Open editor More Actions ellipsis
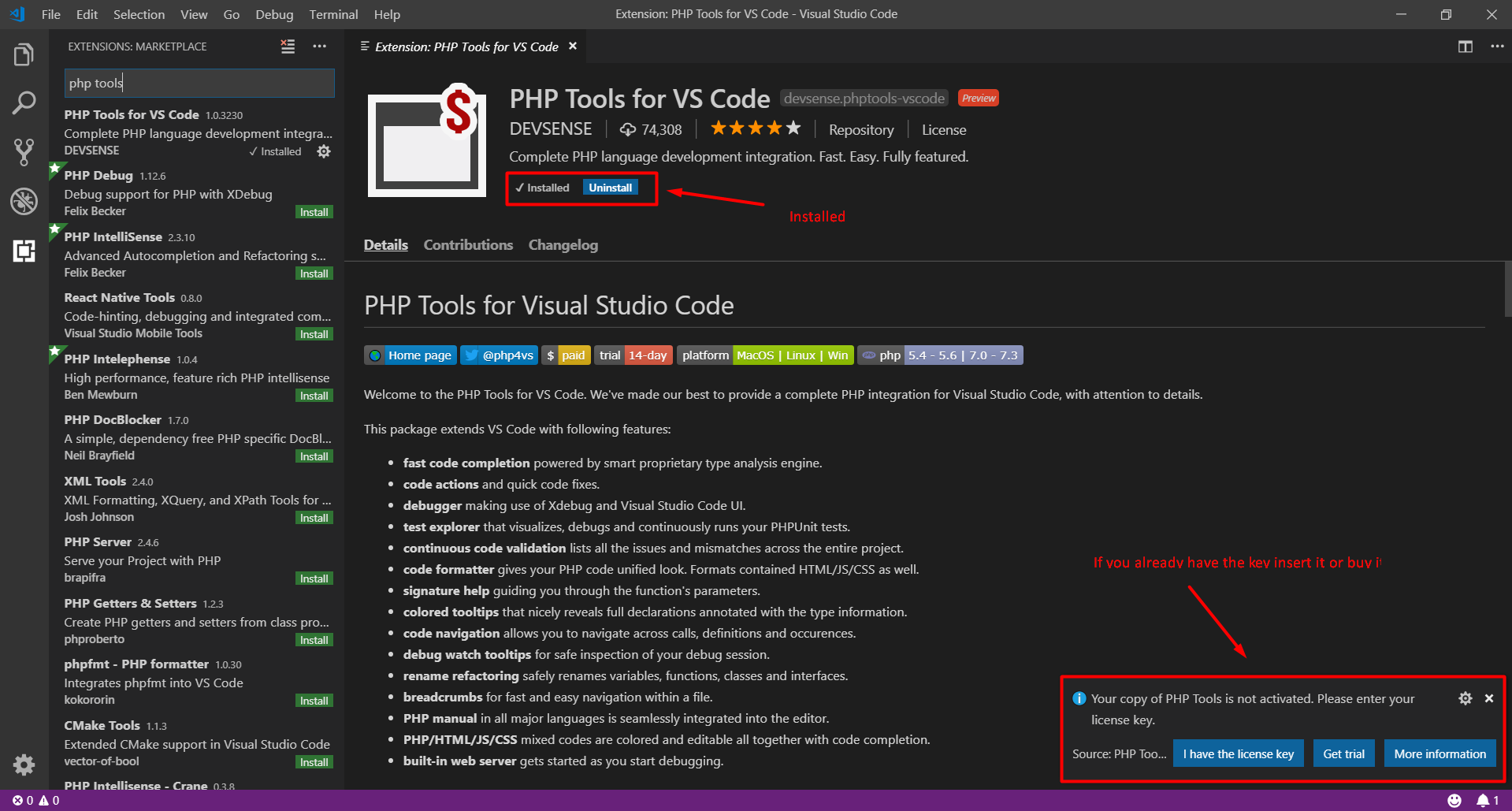The height and width of the screenshot is (811, 1512). click(1497, 47)
